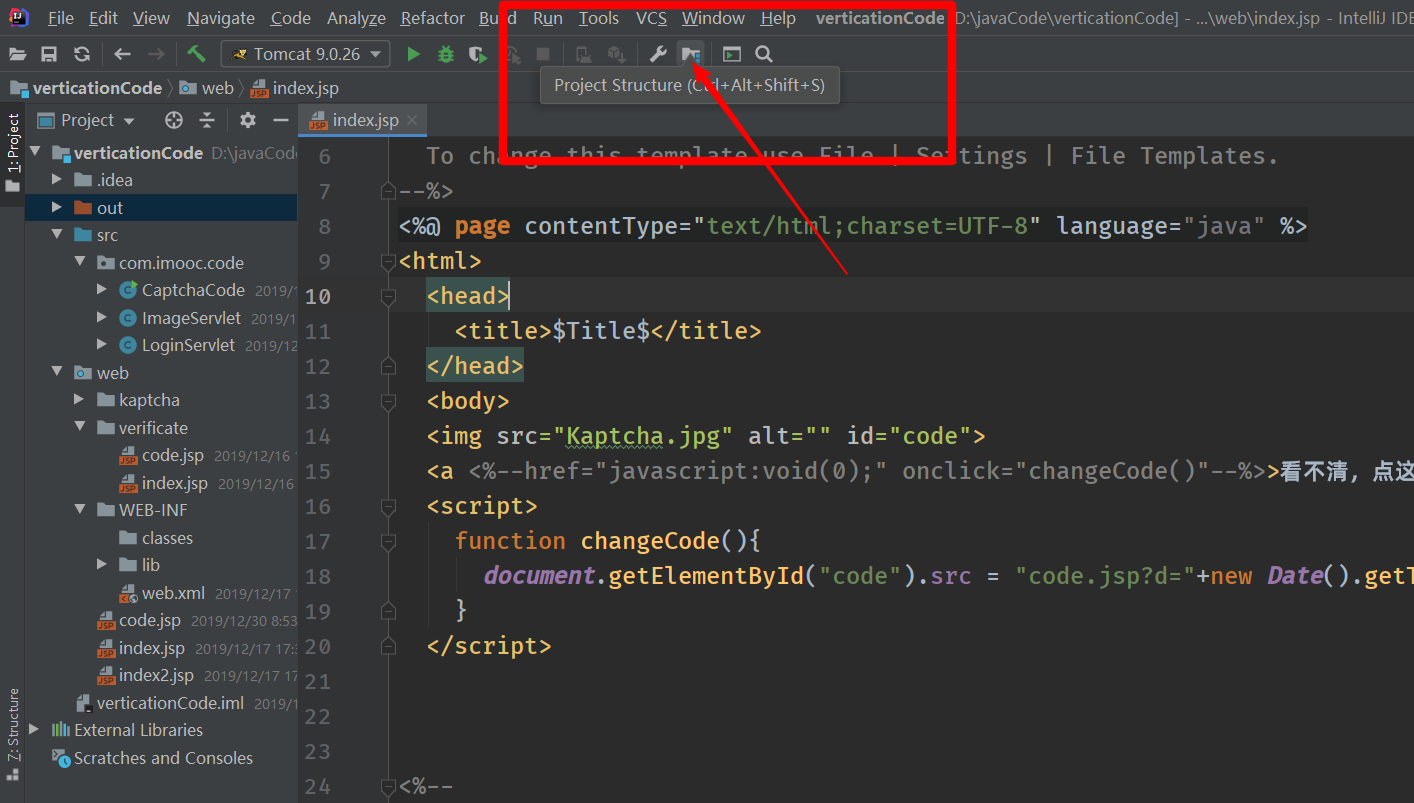1414x803 pixels.
Task: Toggle the 1: Project tool window tab
Action: coord(13,153)
